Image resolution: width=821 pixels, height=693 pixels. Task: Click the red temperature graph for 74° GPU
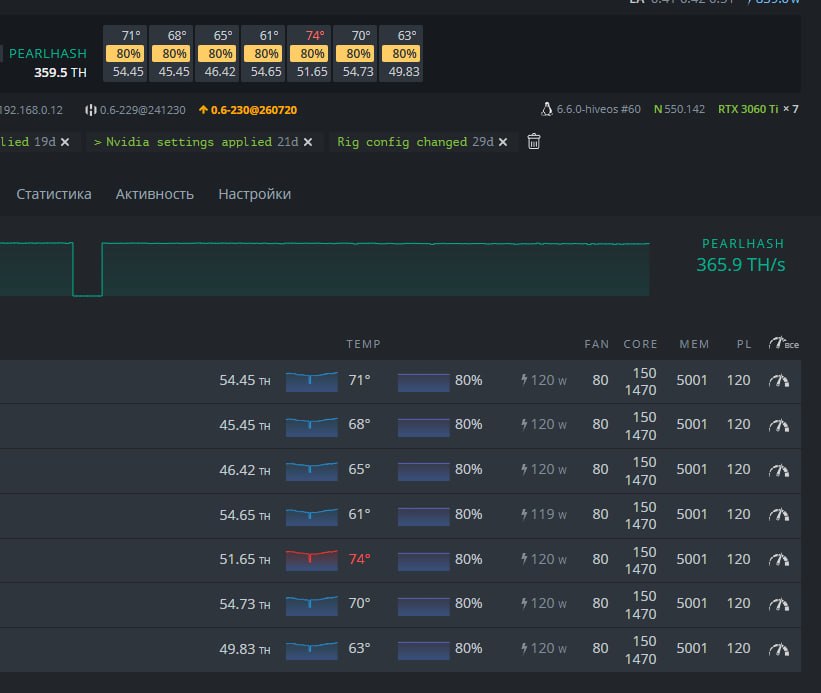pos(312,560)
